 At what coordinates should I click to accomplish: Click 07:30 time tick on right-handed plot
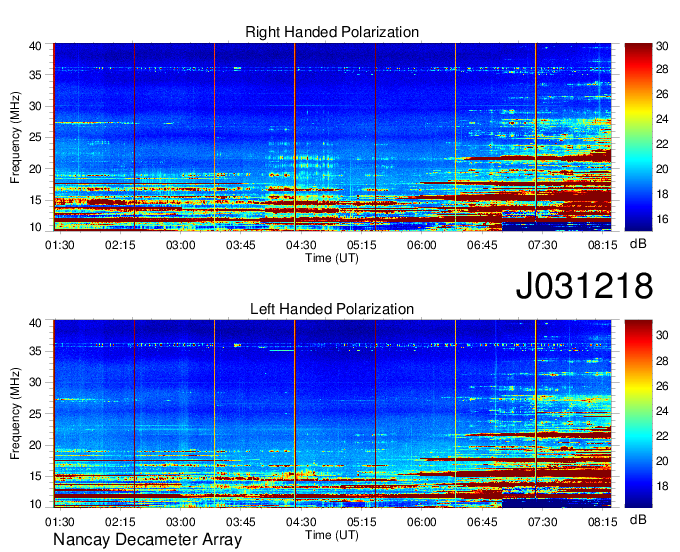click(x=542, y=245)
